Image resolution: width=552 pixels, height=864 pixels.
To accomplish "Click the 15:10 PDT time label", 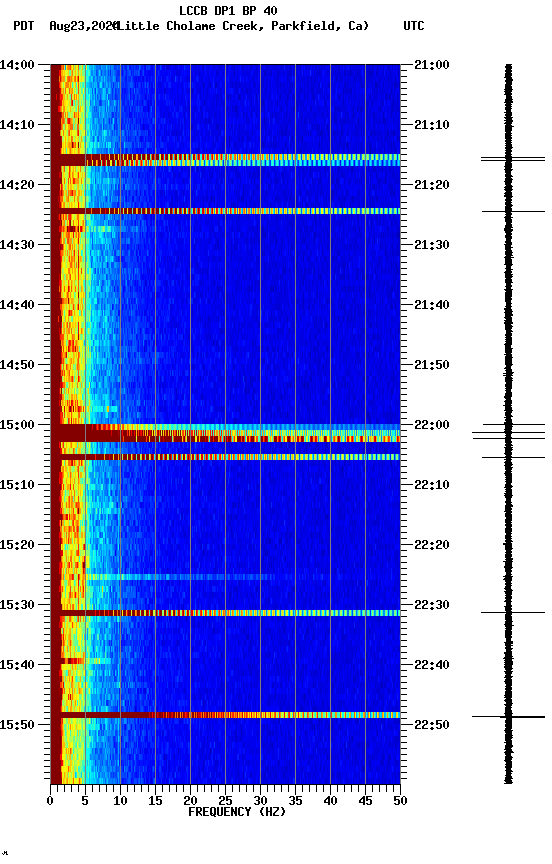I will pos(17,485).
